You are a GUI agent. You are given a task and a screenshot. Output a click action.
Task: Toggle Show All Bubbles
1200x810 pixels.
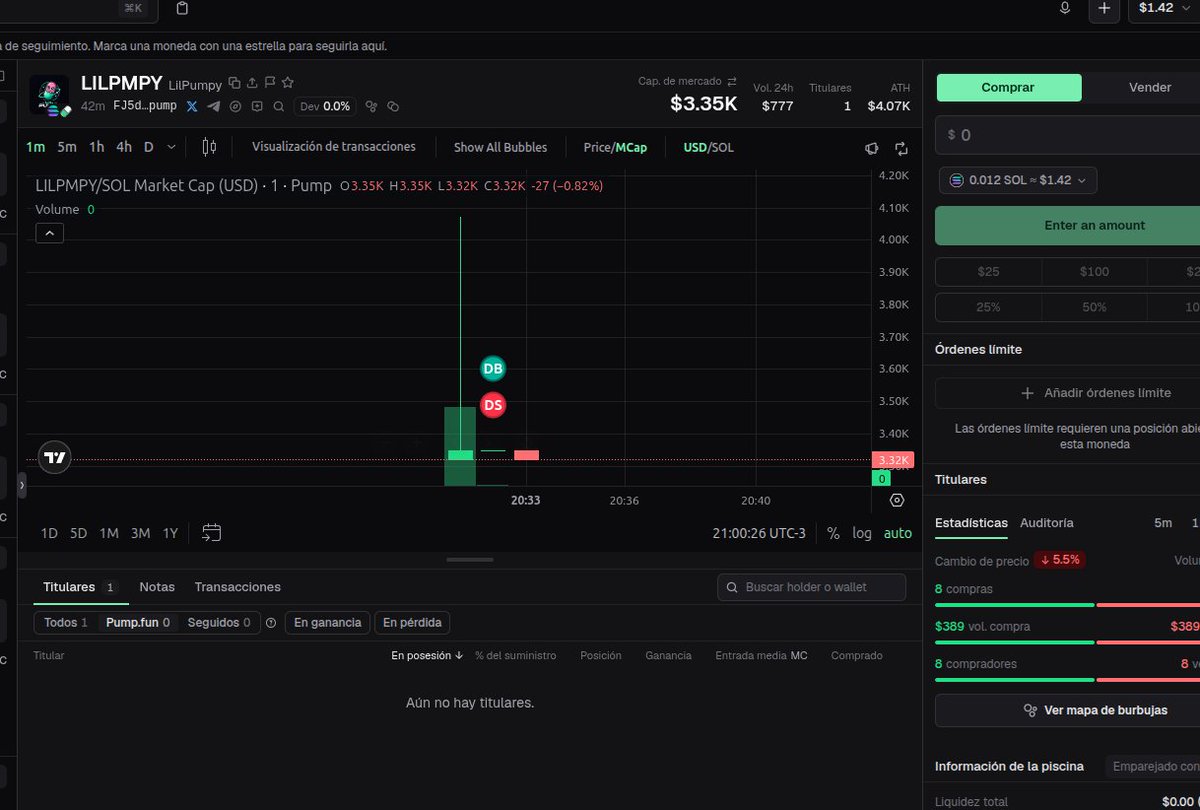[500, 147]
